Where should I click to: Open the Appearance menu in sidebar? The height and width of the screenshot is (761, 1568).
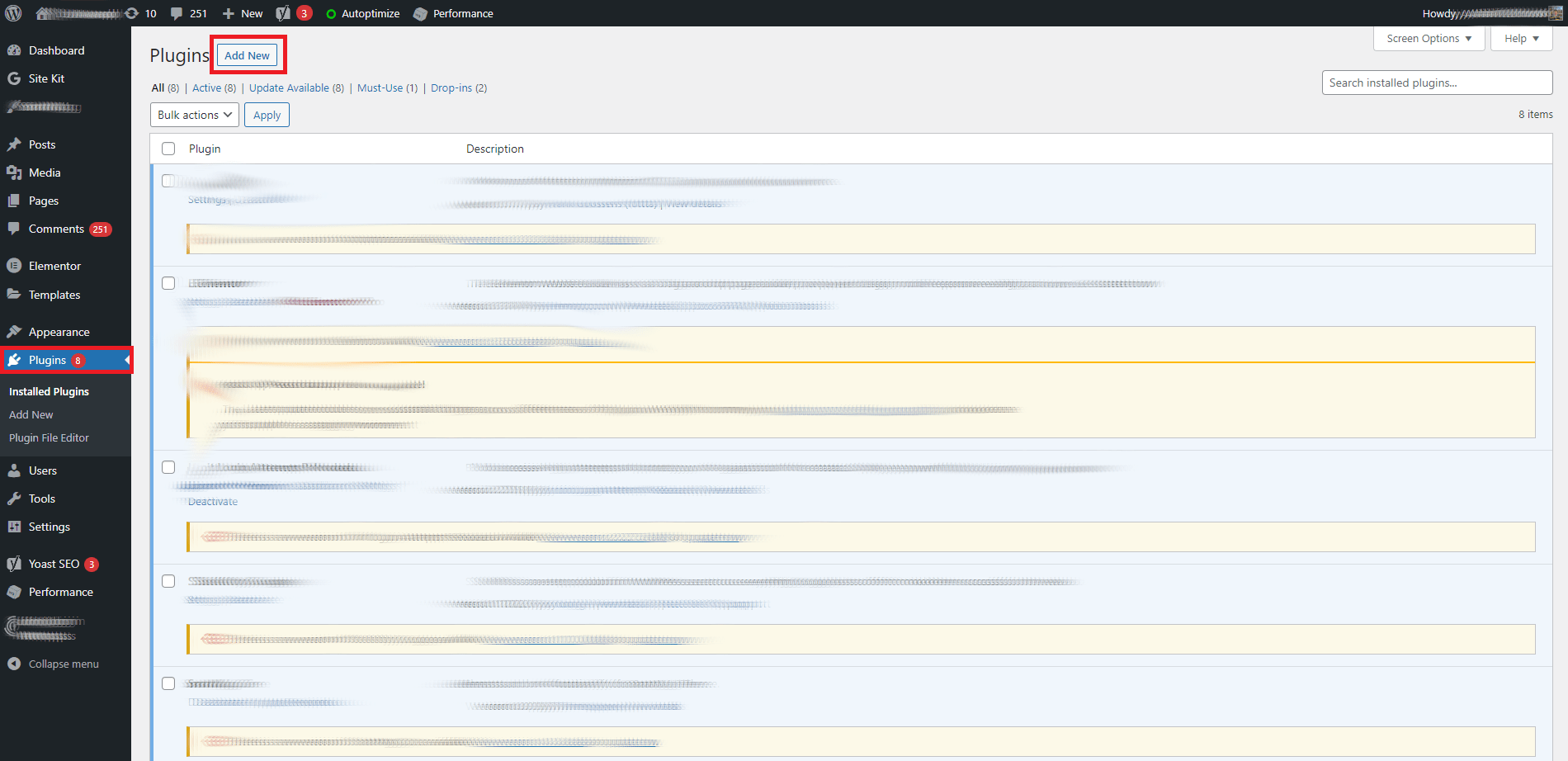click(x=59, y=332)
